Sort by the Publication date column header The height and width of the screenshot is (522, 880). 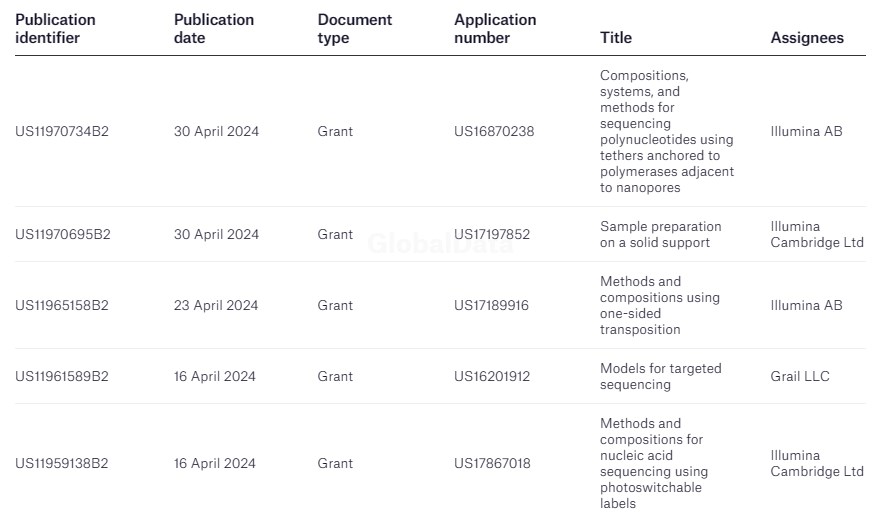pyautogui.click(x=214, y=29)
